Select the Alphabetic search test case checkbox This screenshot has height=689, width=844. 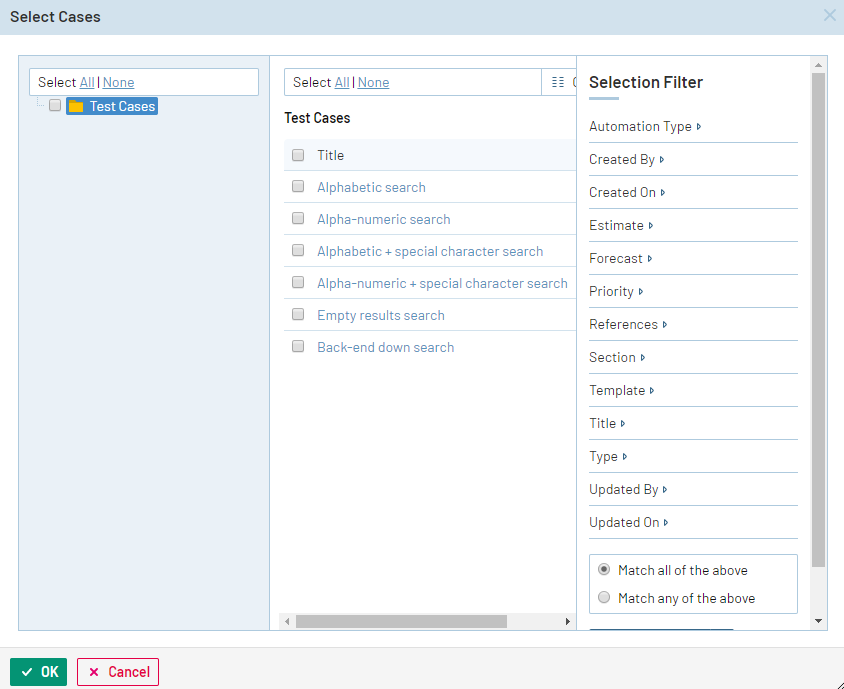point(297,187)
